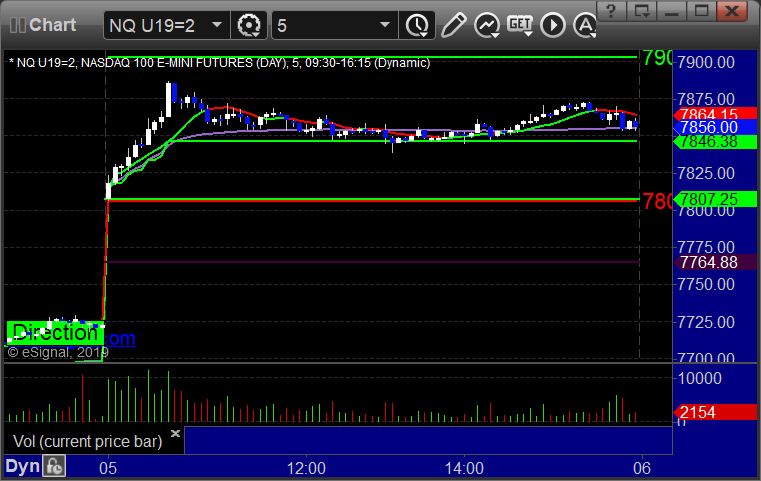Click the 7764.88 purple price marker
Image resolution: width=761 pixels, height=481 pixels.
pyautogui.click(x=715, y=263)
